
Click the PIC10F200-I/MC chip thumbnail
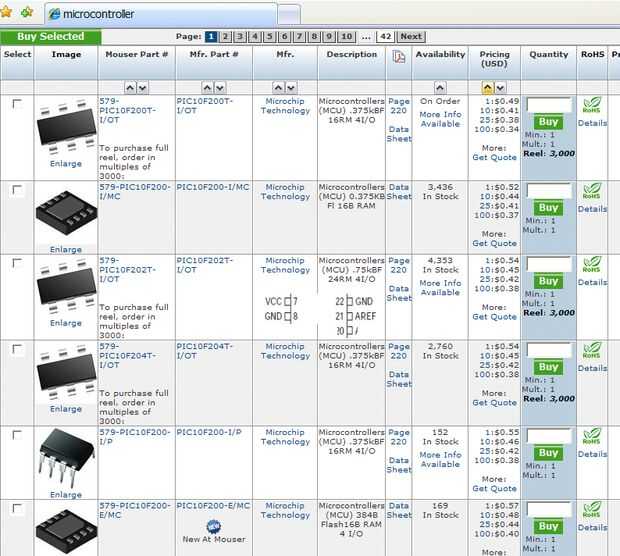[66, 214]
